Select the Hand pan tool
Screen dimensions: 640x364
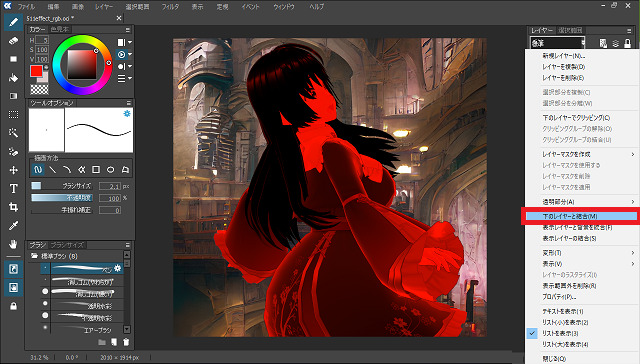tap(13, 244)
